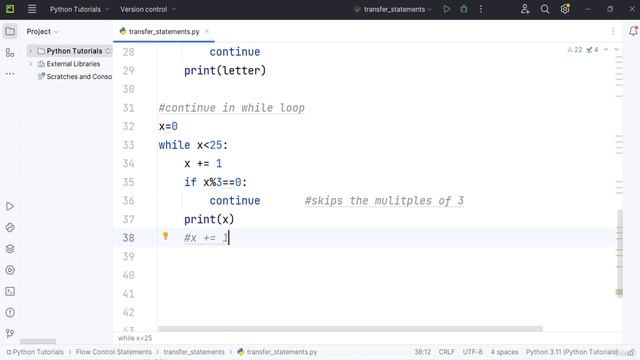640x360 pixels.
Task: Click the comment '#continue in while loop'
Action: click(x=231, y=108)
